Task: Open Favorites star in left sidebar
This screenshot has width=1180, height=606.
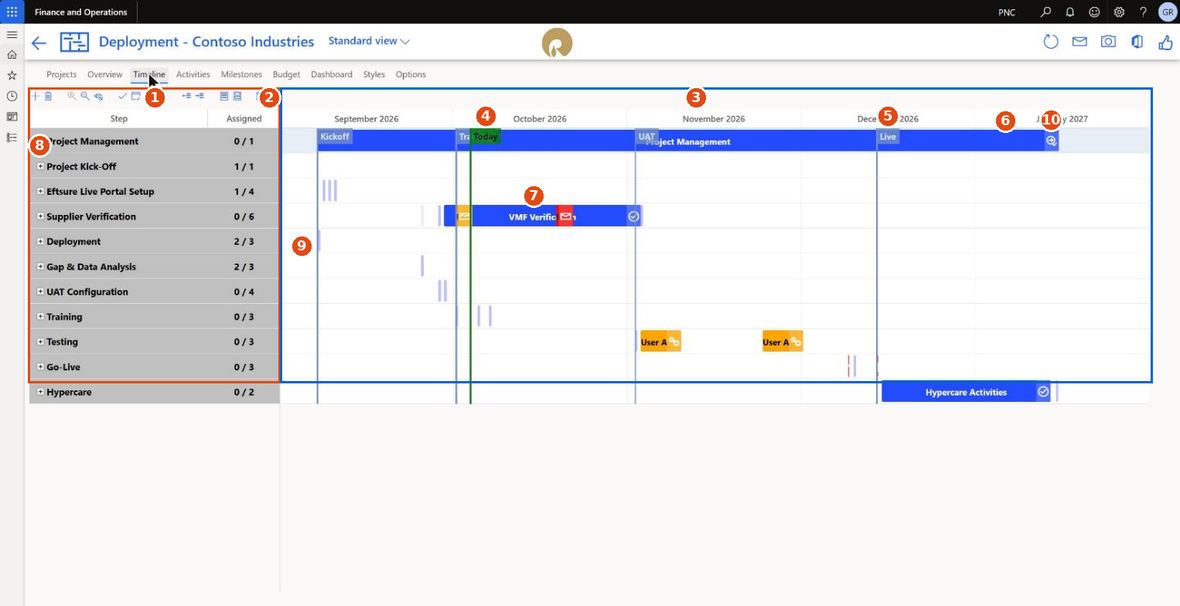Action: pyautogui.click(x=12, y=75)
